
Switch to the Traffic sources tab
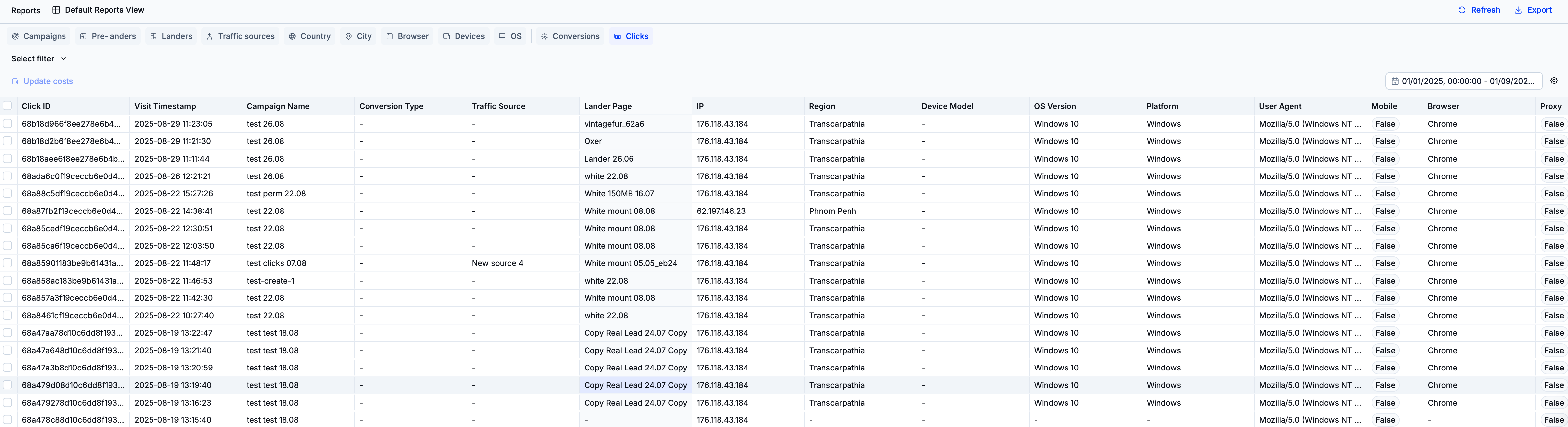point(240,36)
